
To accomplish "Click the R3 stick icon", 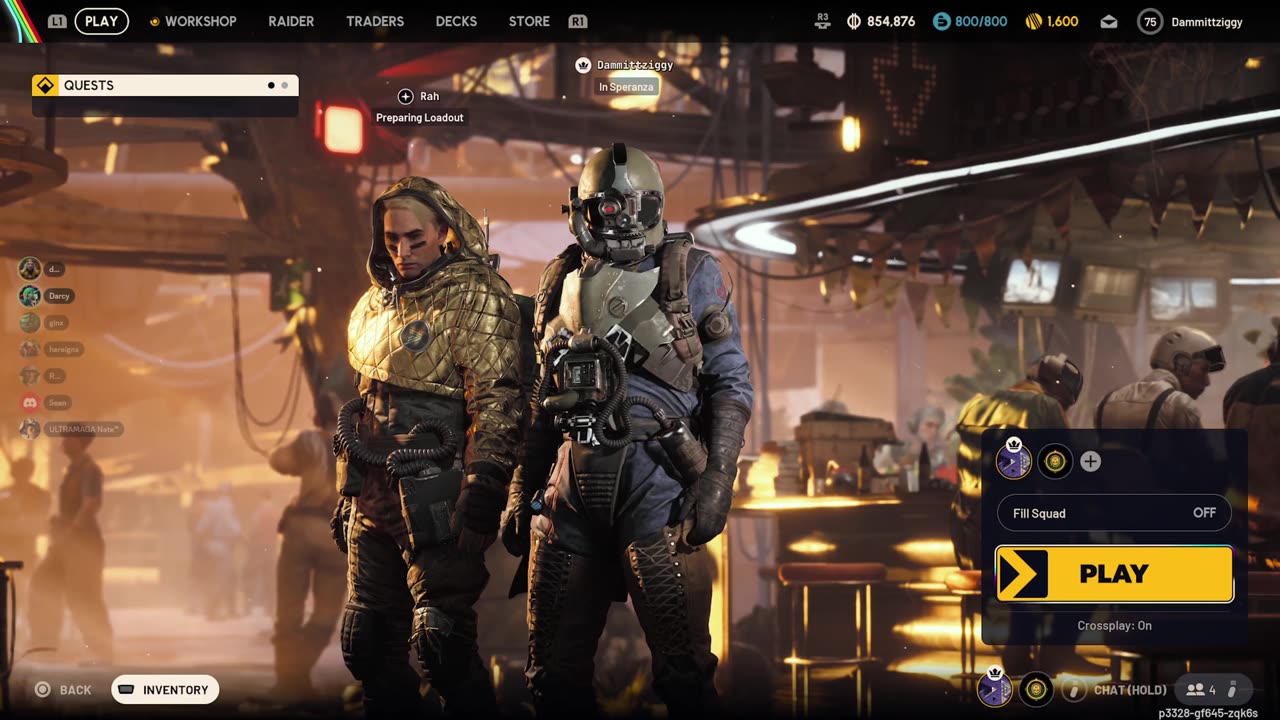I will [x=823, y=20].
